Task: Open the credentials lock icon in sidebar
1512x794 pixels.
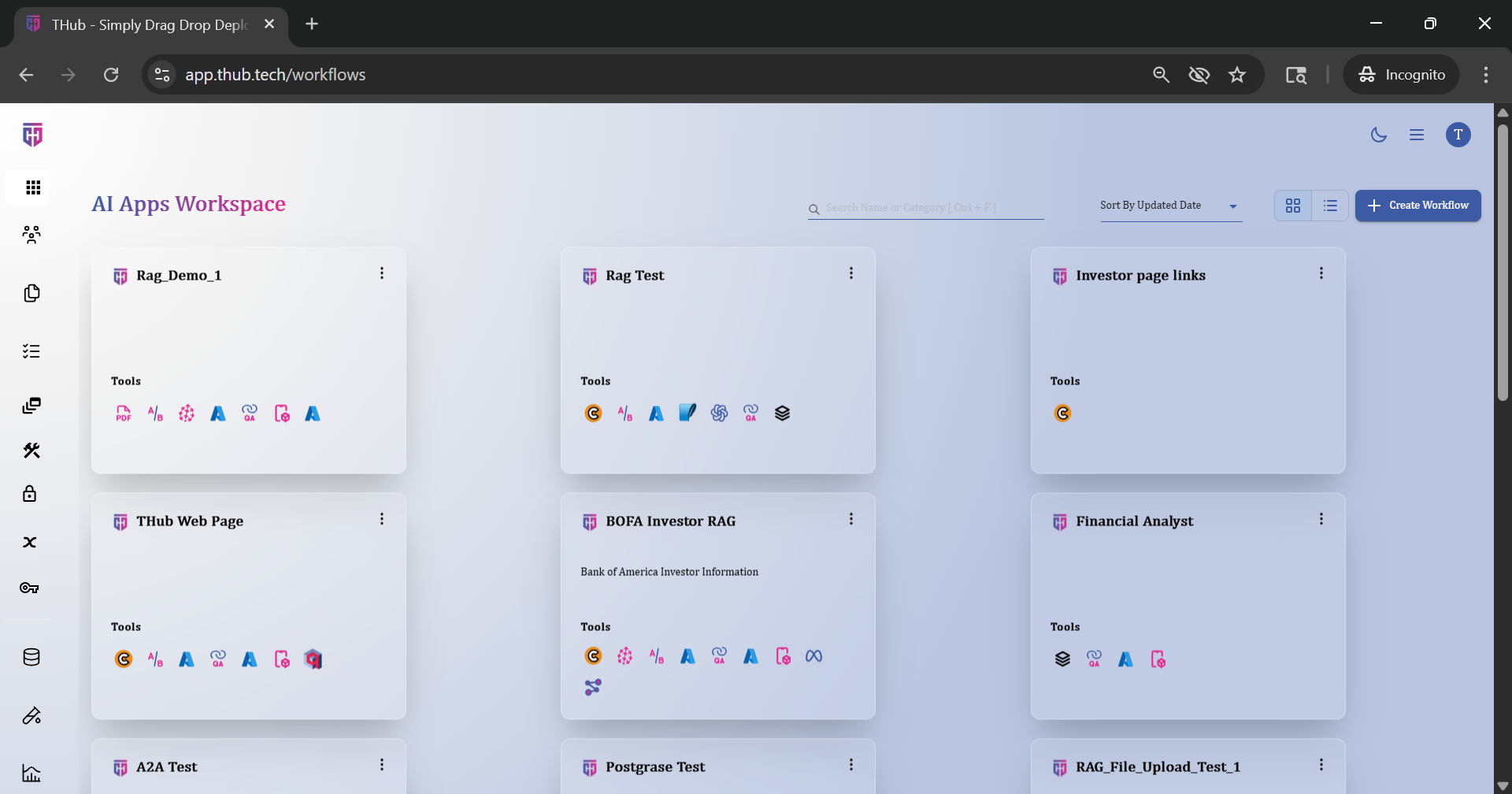Action: (x=30, y=494)
